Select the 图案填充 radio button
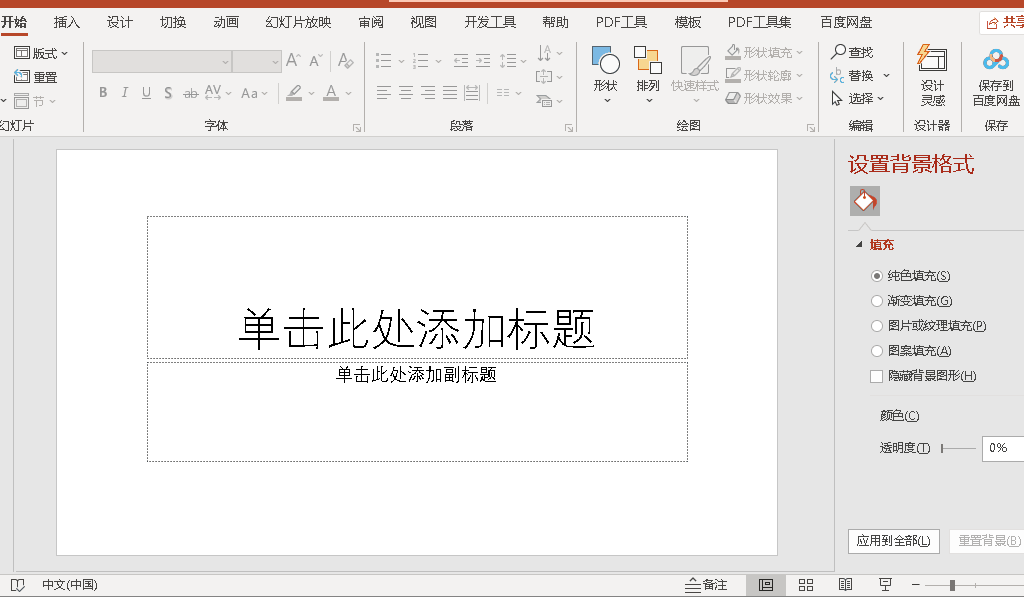The width and height of the screenshot is (1024, 597). tap(877, 350)
